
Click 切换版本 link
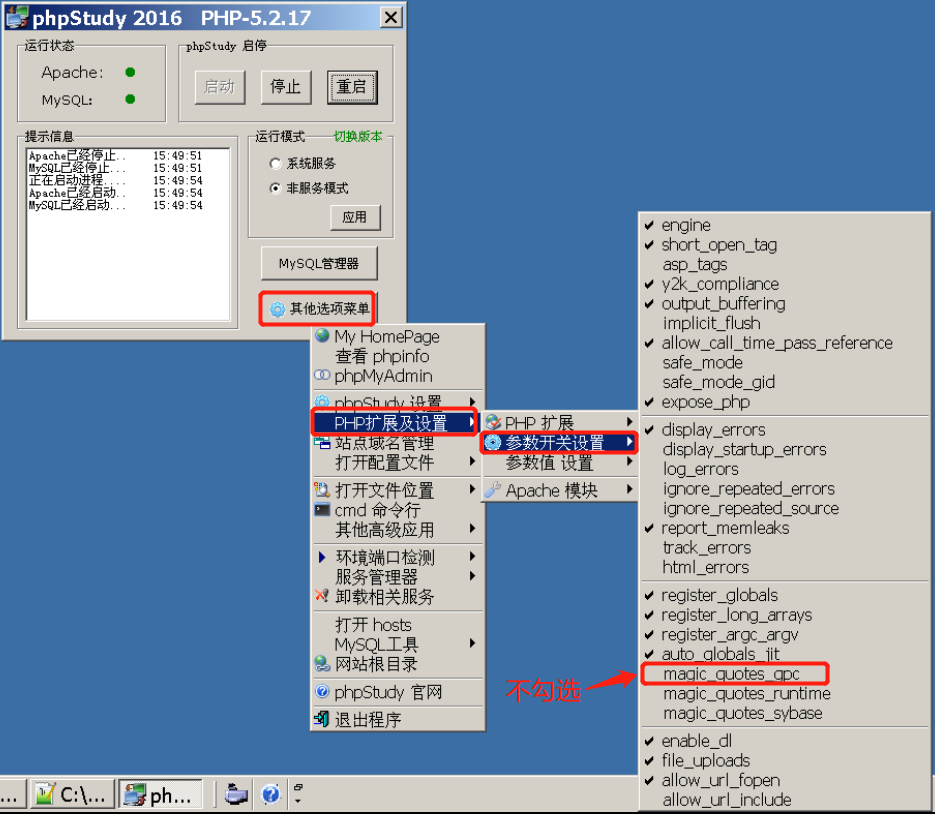pyautogui.click(x=358, y=137)
